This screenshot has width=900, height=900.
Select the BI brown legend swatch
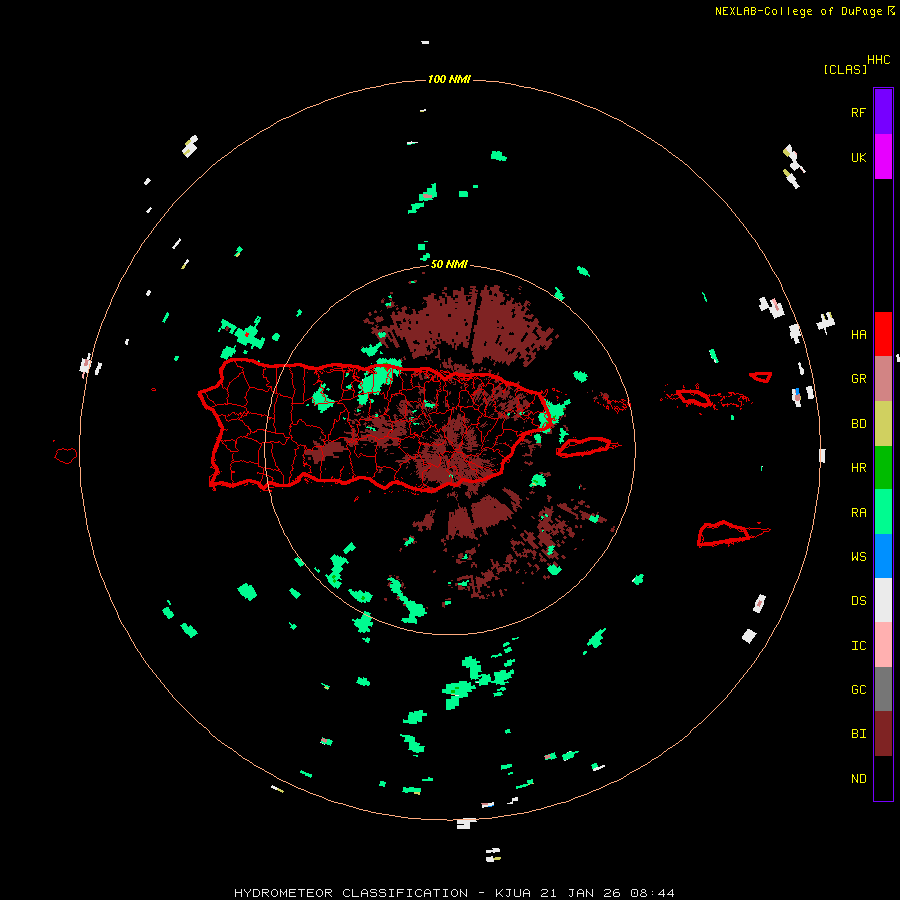coord(883,734)
